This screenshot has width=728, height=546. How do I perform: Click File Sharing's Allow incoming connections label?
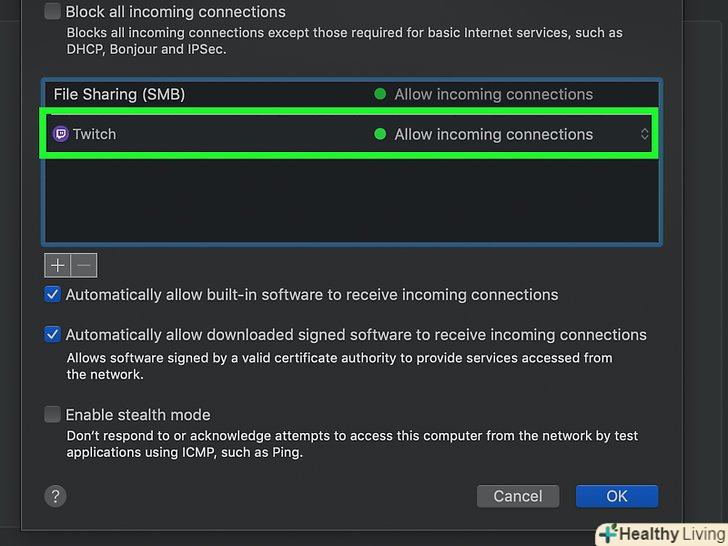tap(494, 94)
